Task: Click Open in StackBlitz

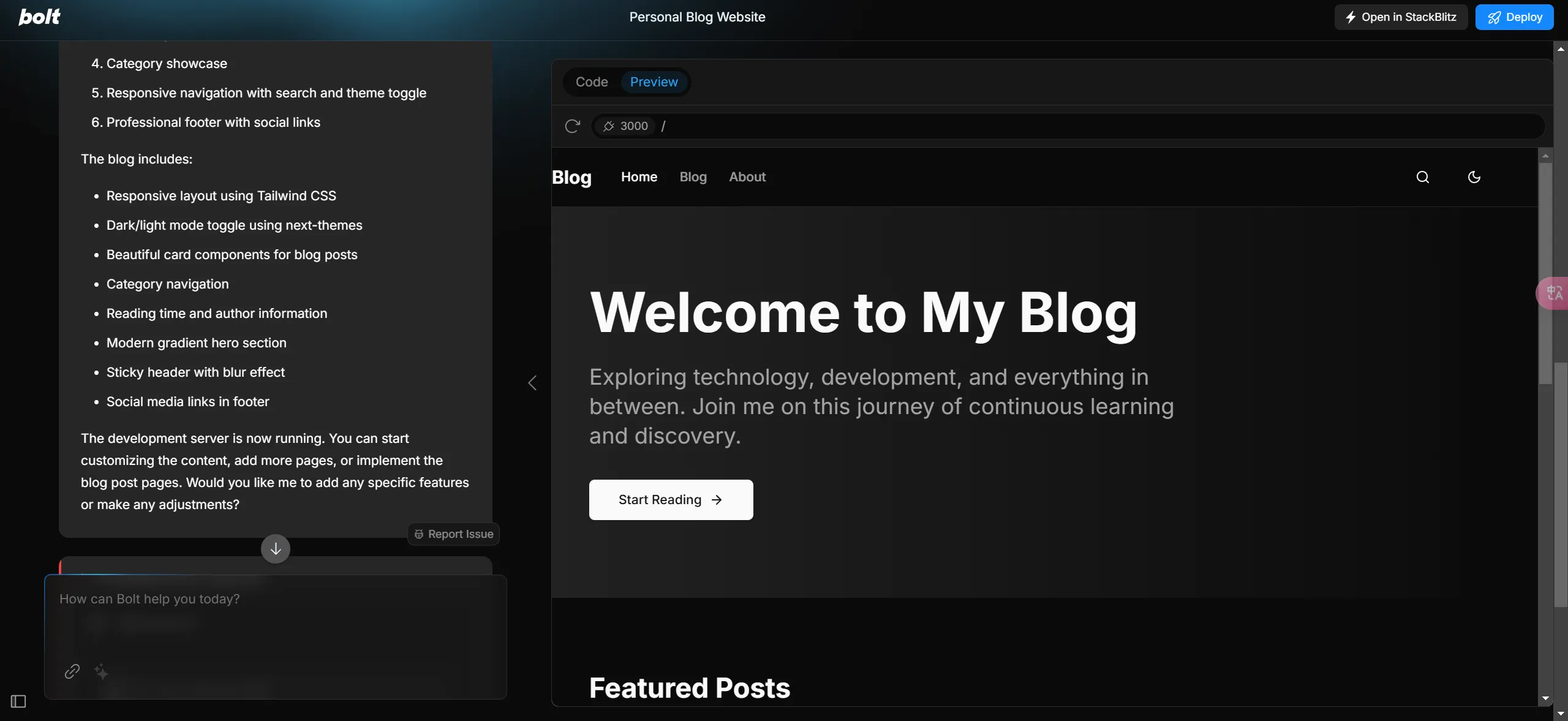Action: click(x=1400, y=17)
